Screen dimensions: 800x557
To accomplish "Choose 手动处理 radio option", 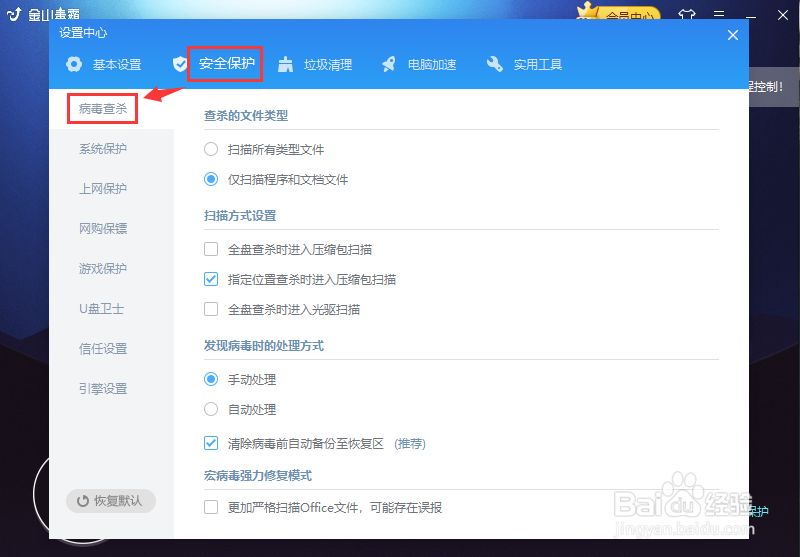I will (211, 379).
